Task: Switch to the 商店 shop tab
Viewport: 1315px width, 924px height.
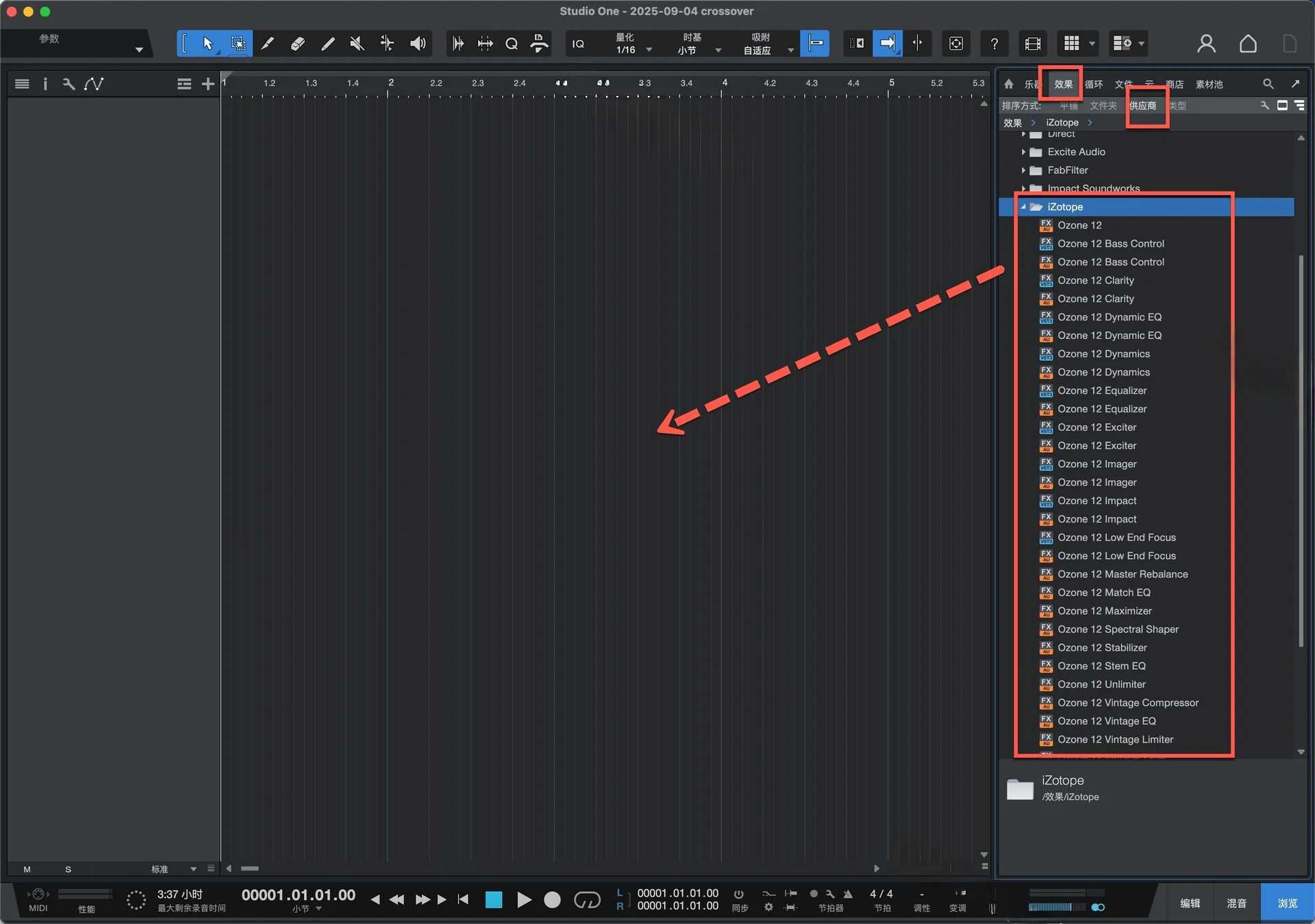Action: pos(1175,84)
